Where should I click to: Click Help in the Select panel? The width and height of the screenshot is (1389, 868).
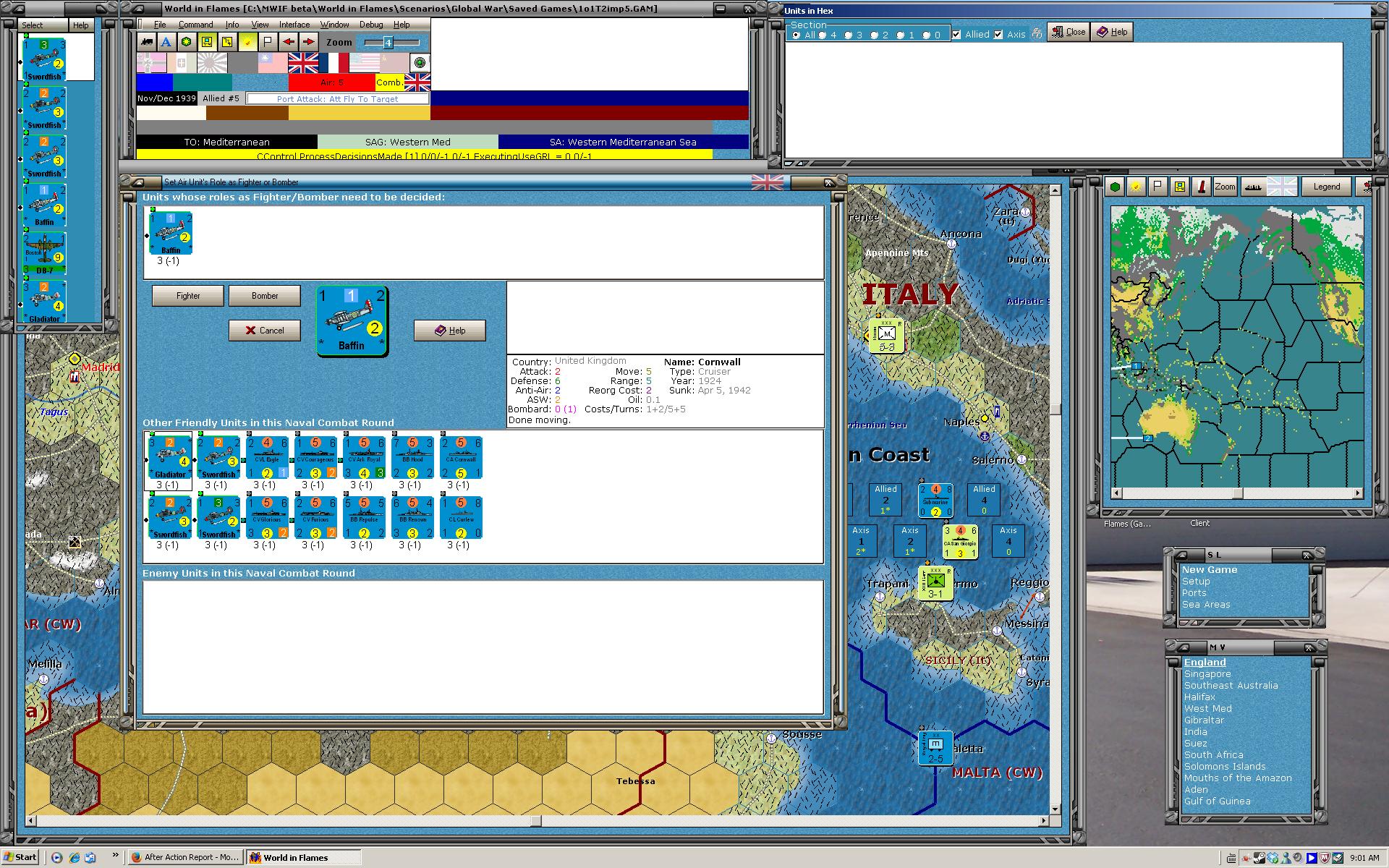[x=80, y=25]
